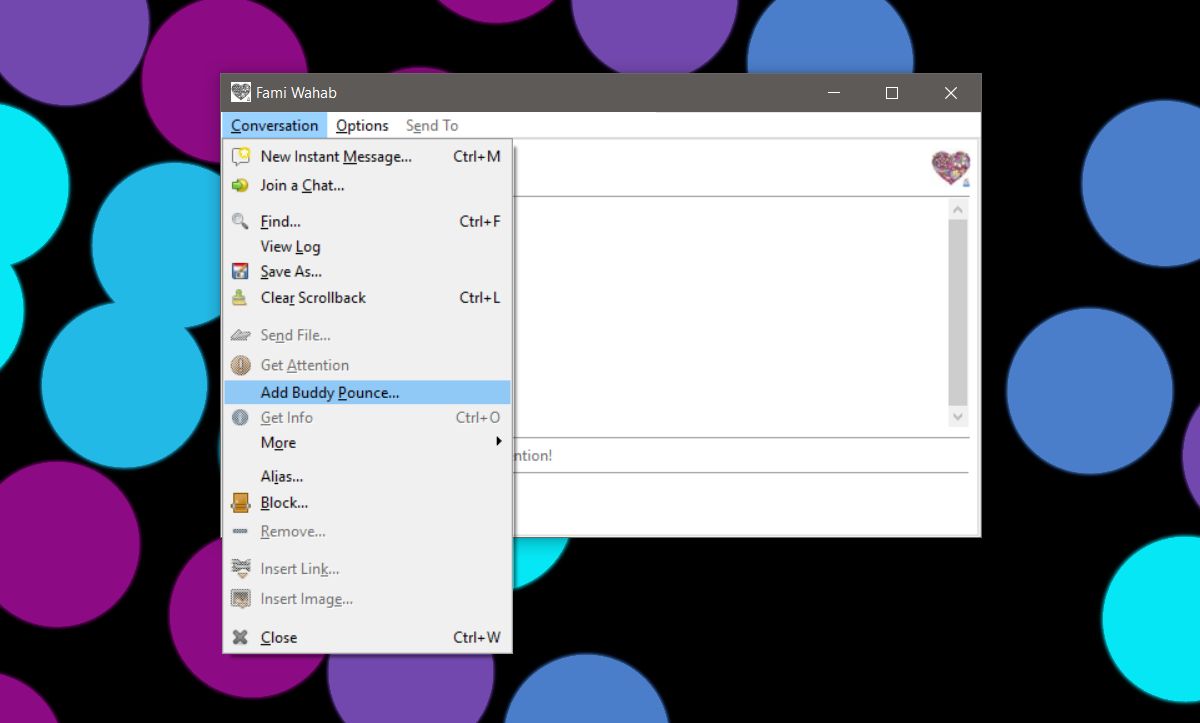This screenshot has height=723, width=1200.
Task: Expand the More submenu arrow
Action: (x=498, y=441)
